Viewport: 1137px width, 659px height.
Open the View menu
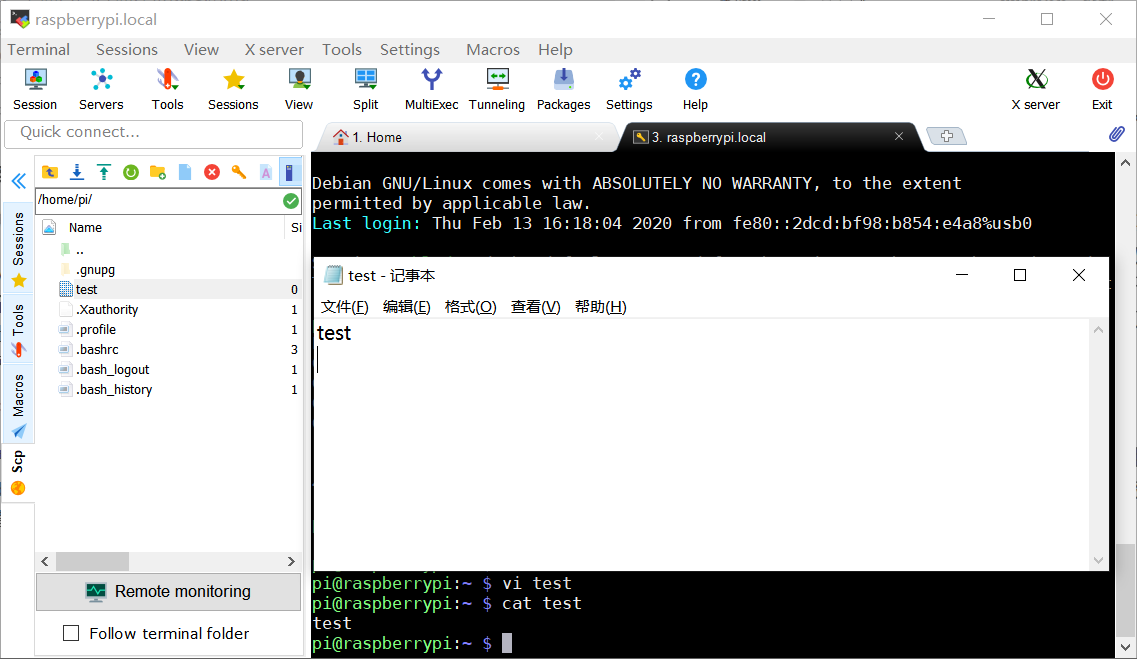coord(201,49)
